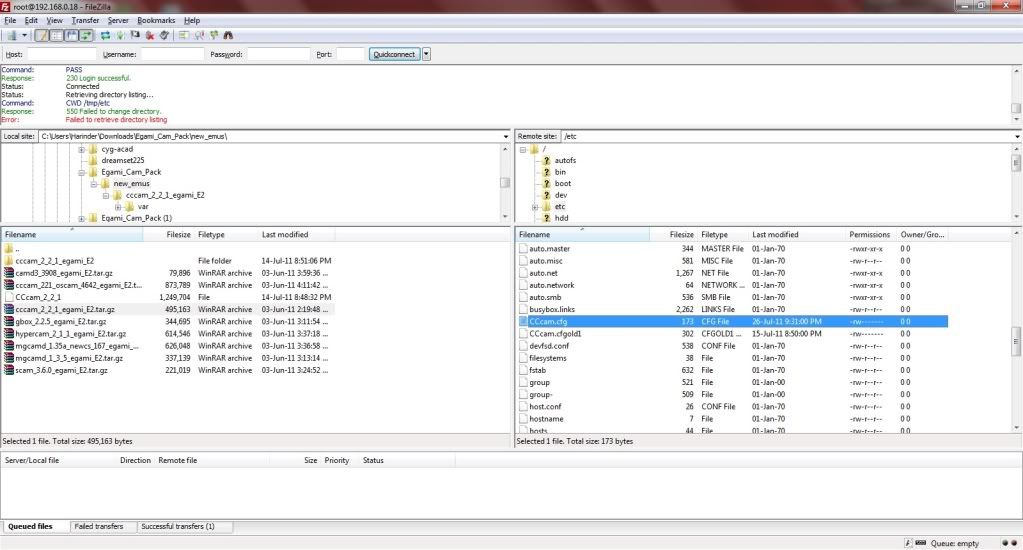Viewport: 1023px width, 550px height.
Task: Toggle local directory tree display icon
Action: pyautogui.click(x=57, y=35)
